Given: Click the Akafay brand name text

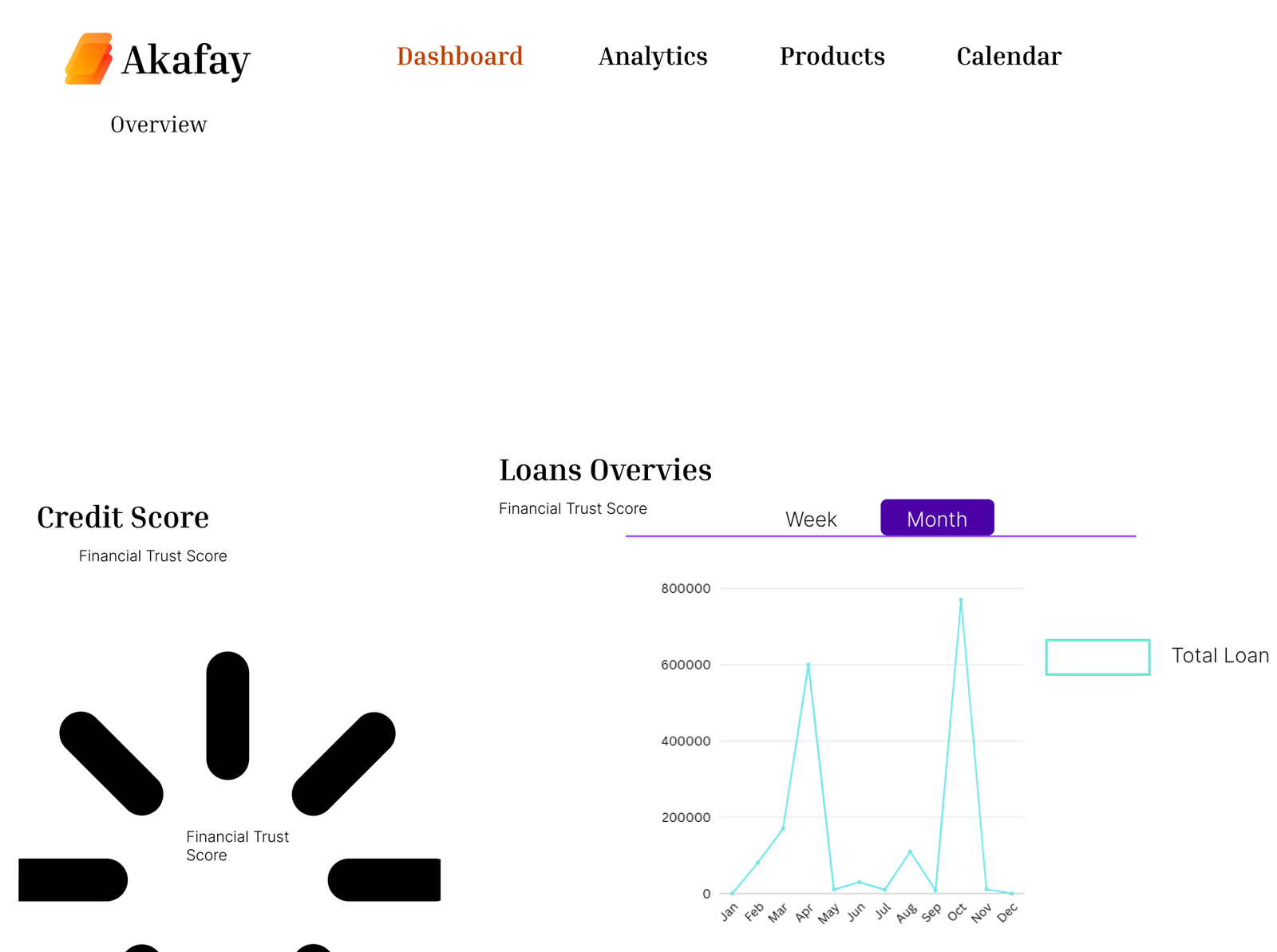Looking at the screenshot, I should click(186, 60).
